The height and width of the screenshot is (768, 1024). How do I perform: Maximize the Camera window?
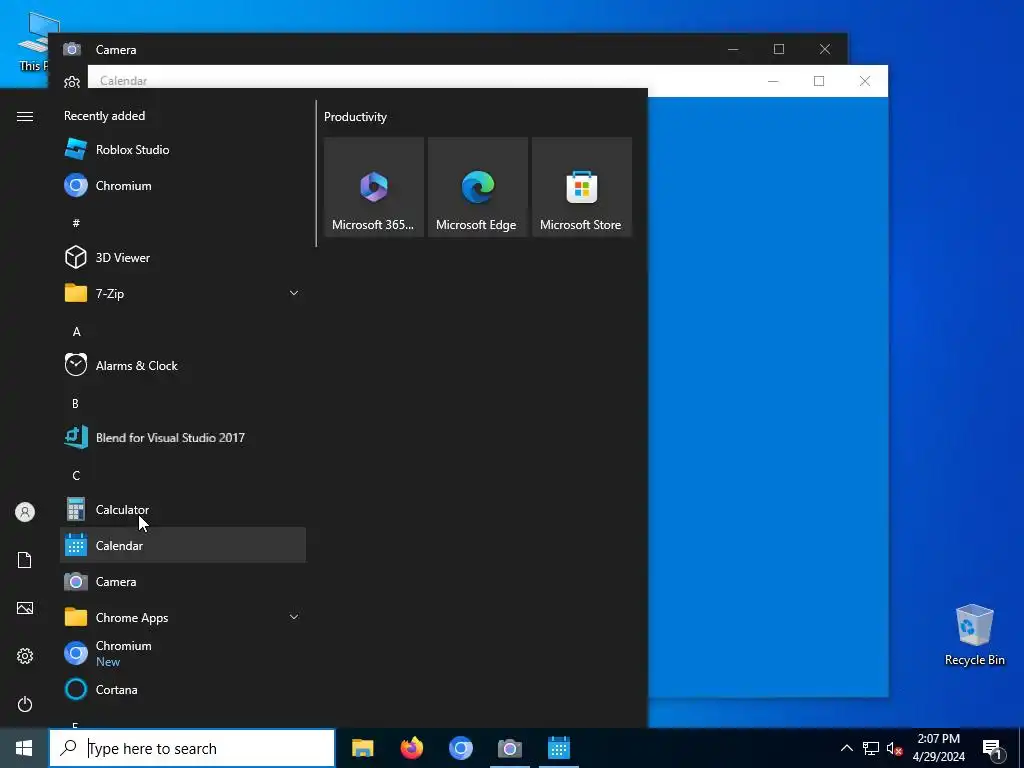point(779,49)
